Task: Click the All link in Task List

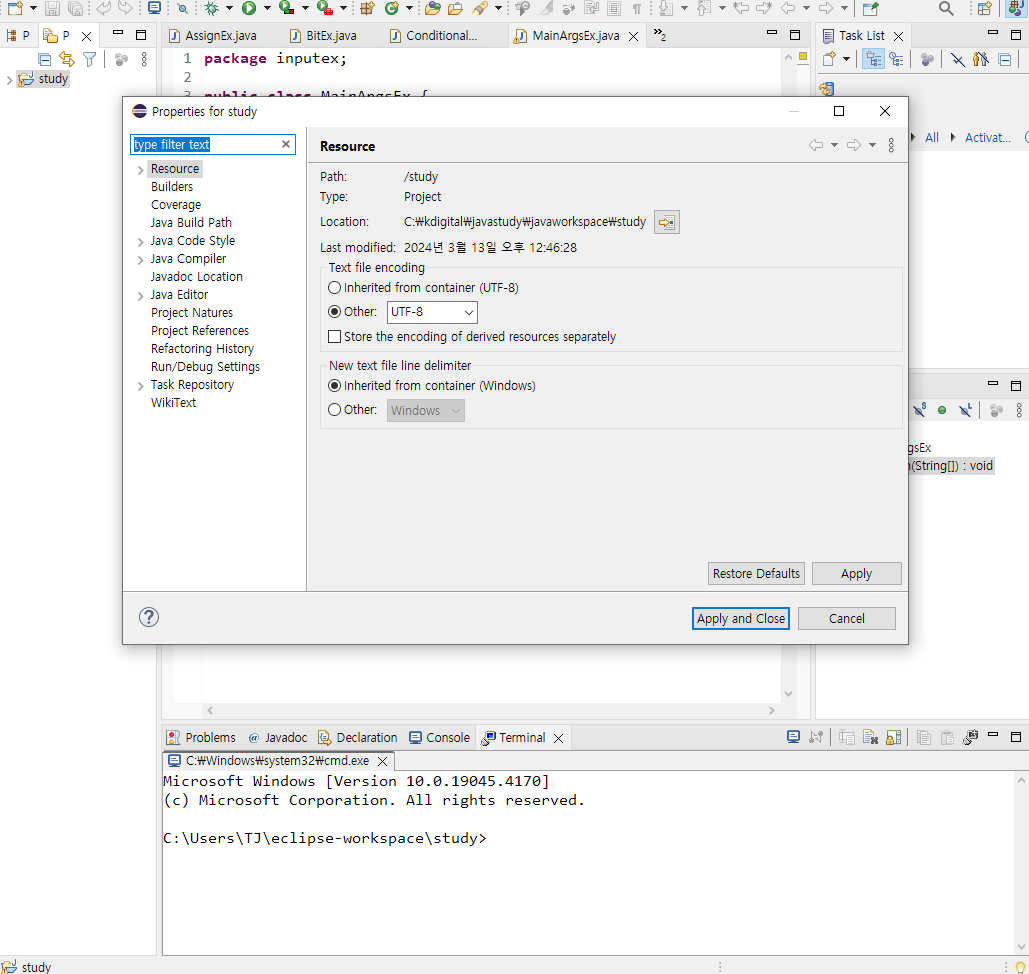Action: [x=931, y=137]
